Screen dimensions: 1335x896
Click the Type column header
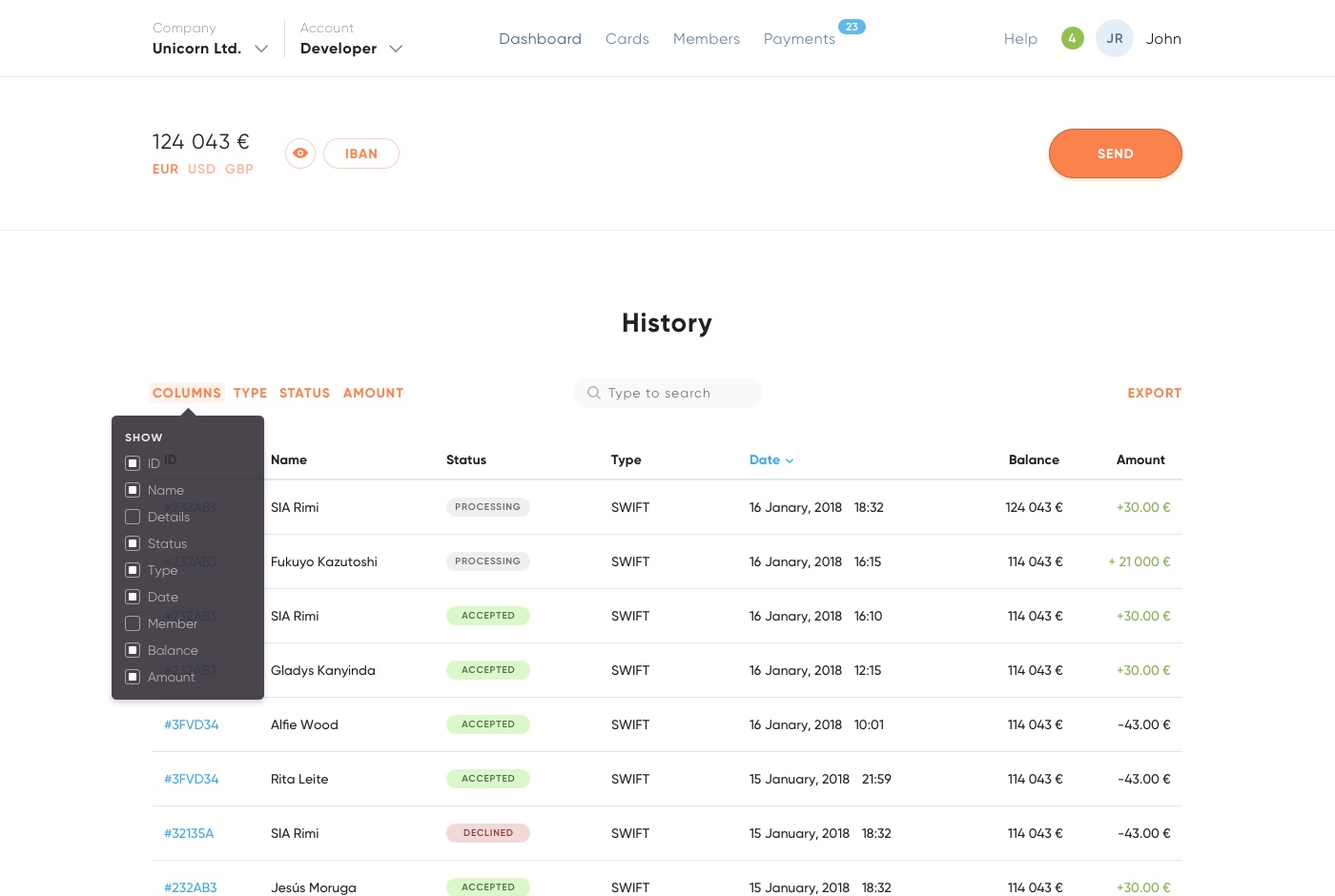(626, 459)
